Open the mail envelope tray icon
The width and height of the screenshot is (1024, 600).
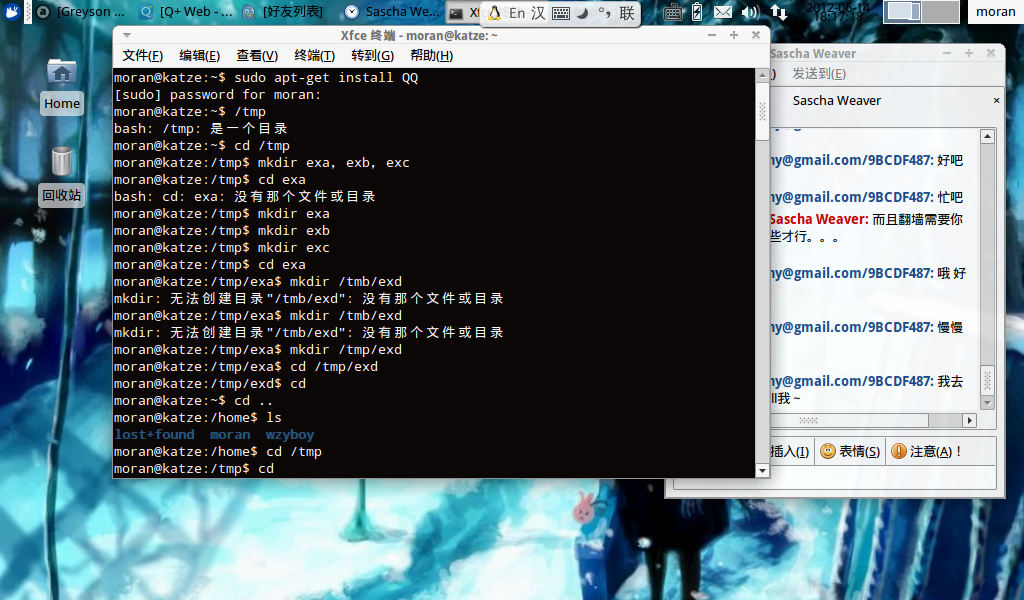(x=722, y=12)
